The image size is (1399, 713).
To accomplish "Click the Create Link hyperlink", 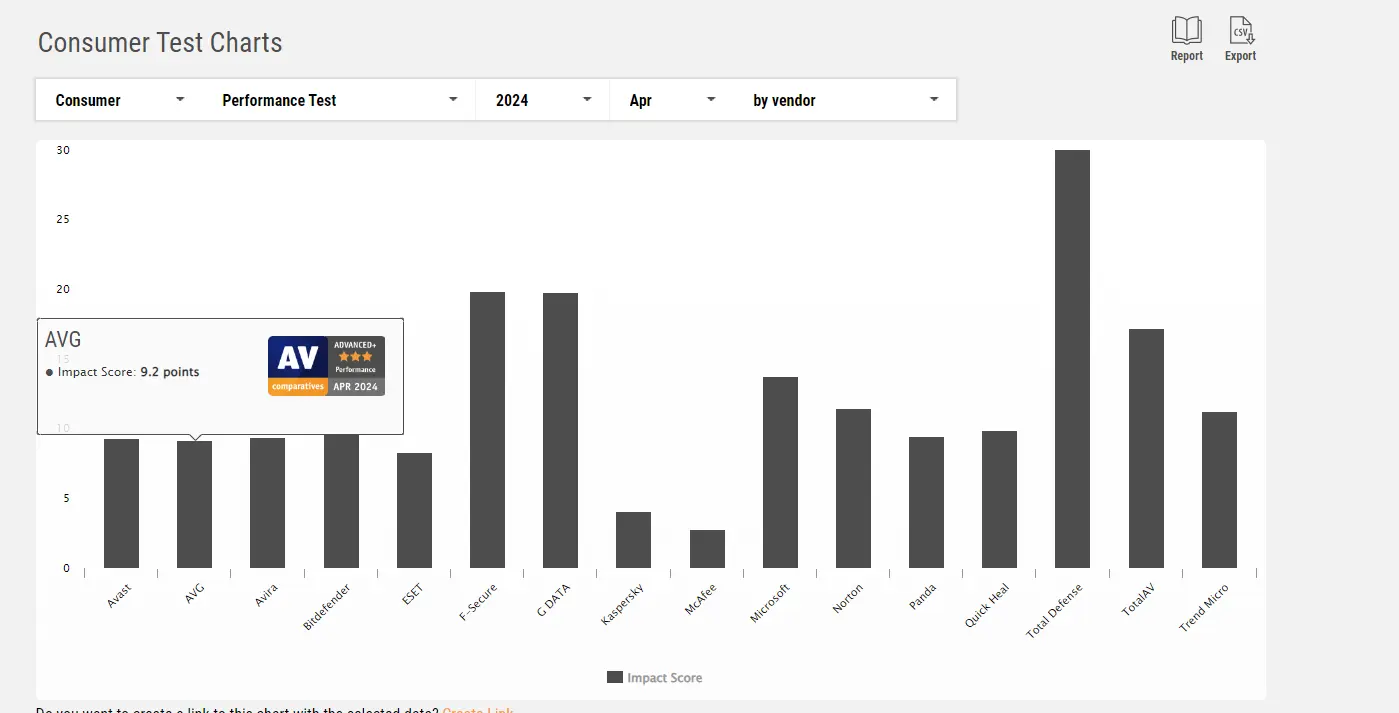I will (x=478, y=710).
